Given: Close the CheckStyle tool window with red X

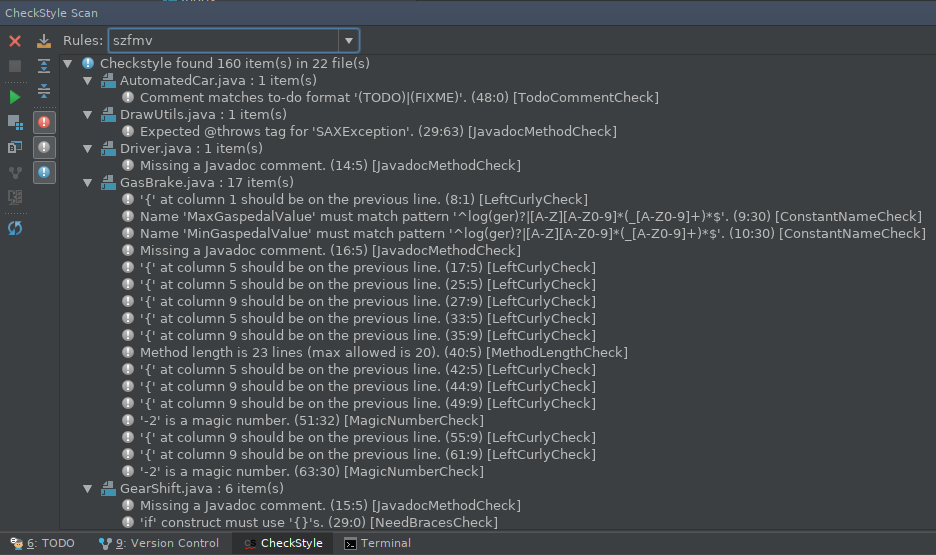Looking at the screenshot, I should click(15, 41).
